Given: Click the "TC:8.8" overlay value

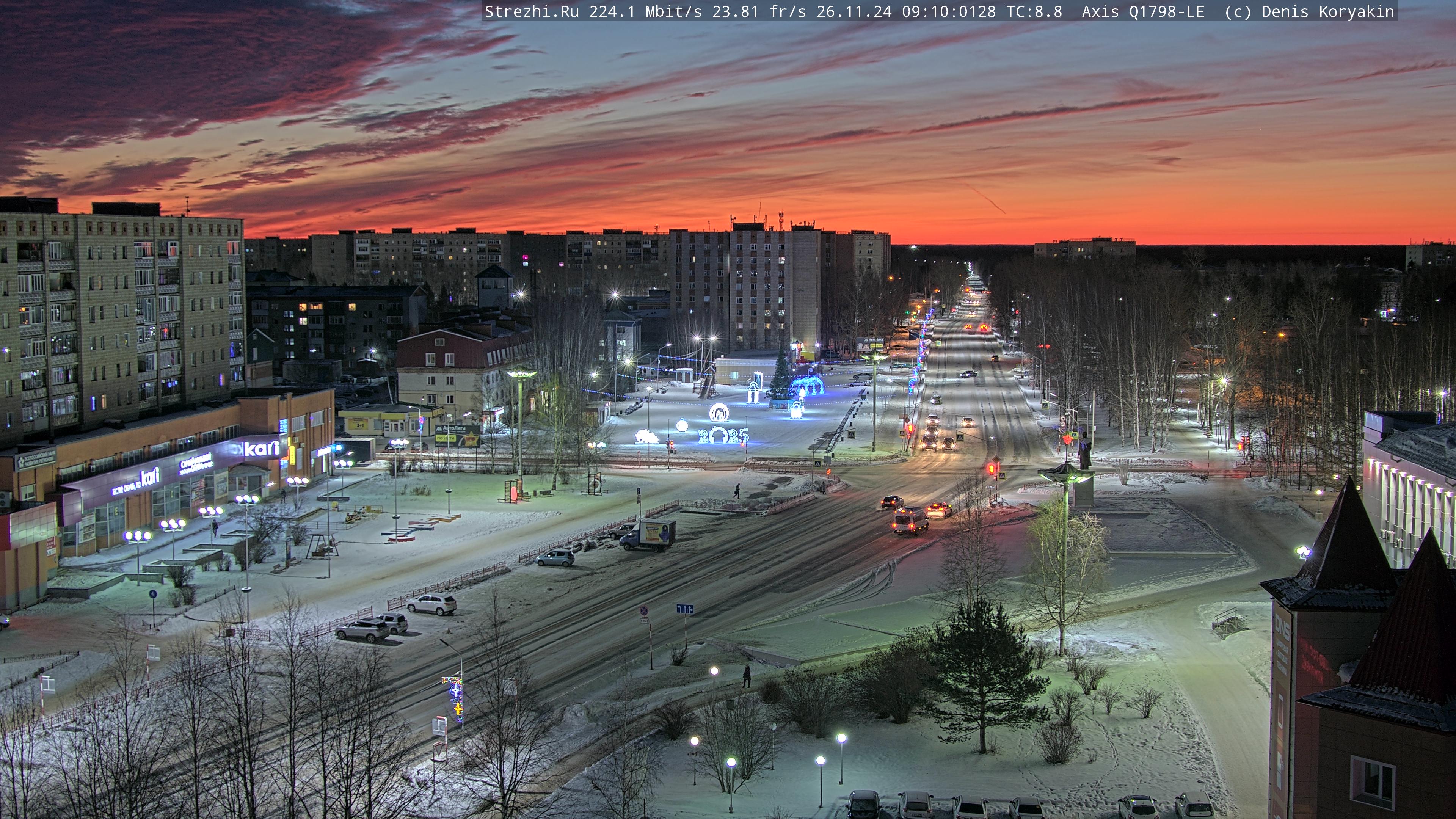Looking at the screenshot, I should click(x=1034, y=11).
